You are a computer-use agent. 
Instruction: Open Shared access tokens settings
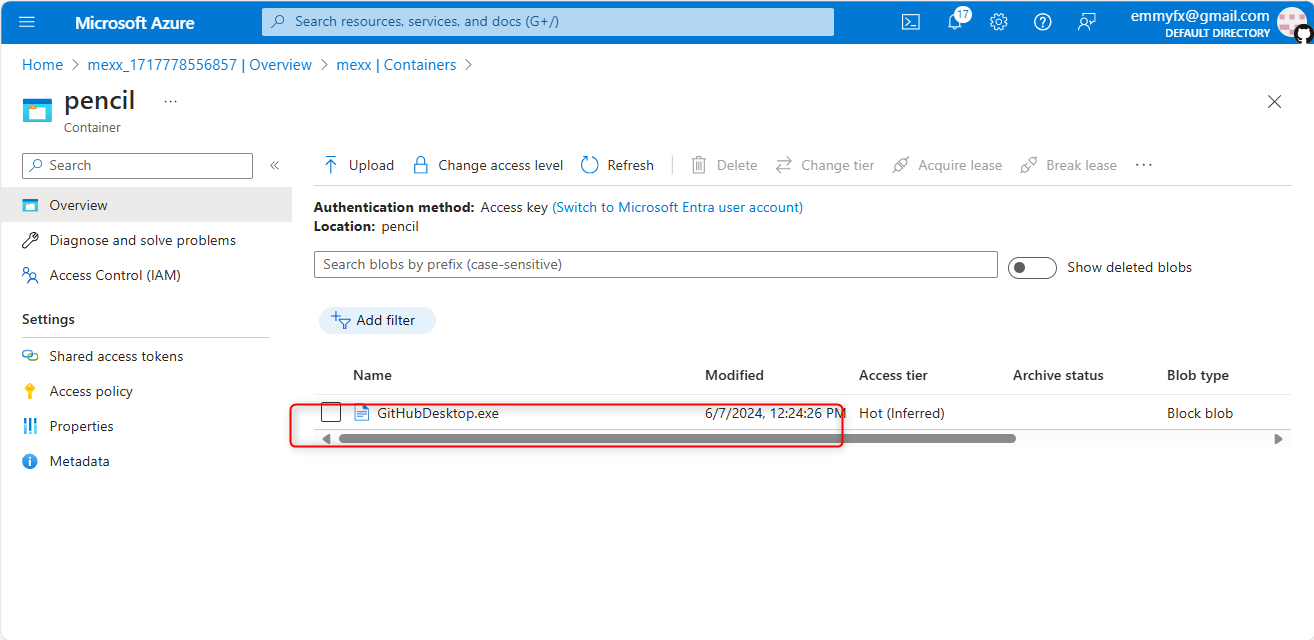[x=116, y=356]
